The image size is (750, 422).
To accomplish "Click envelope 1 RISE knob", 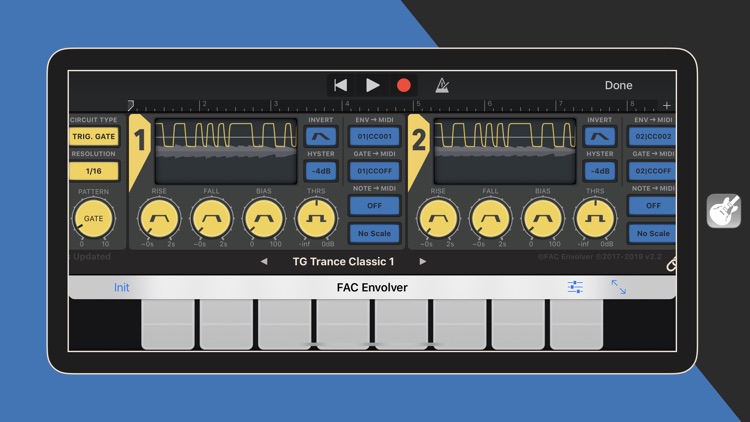I will point(159,219).
